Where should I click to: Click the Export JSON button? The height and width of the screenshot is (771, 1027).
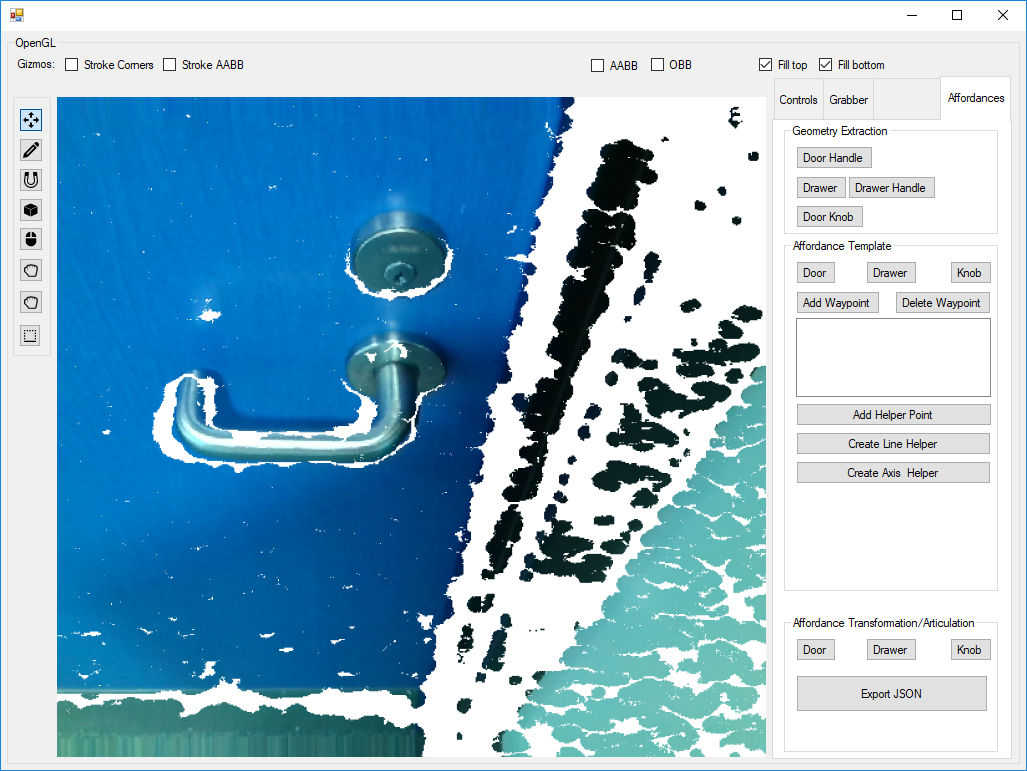[x=891, y=694]
